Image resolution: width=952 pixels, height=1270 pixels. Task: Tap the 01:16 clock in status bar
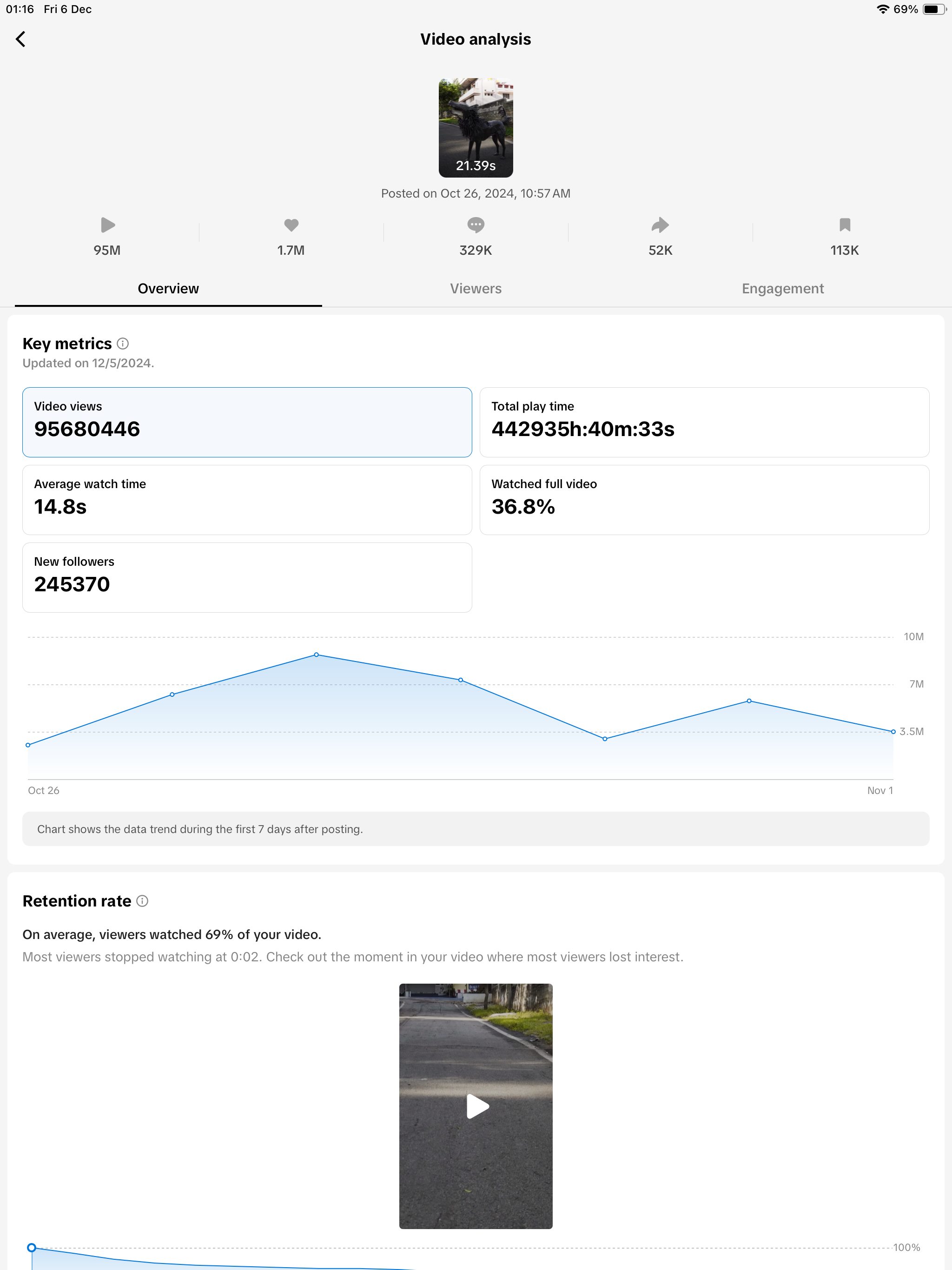pos(20,9)
